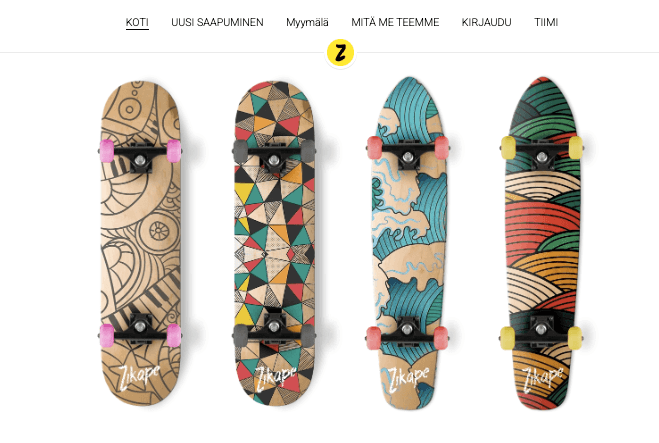Image resolution: width=659 pixels, height=443 pixels.
Task: Click Zikape logo on the triangle-pattern skateboard
Action: coord(275,378)
